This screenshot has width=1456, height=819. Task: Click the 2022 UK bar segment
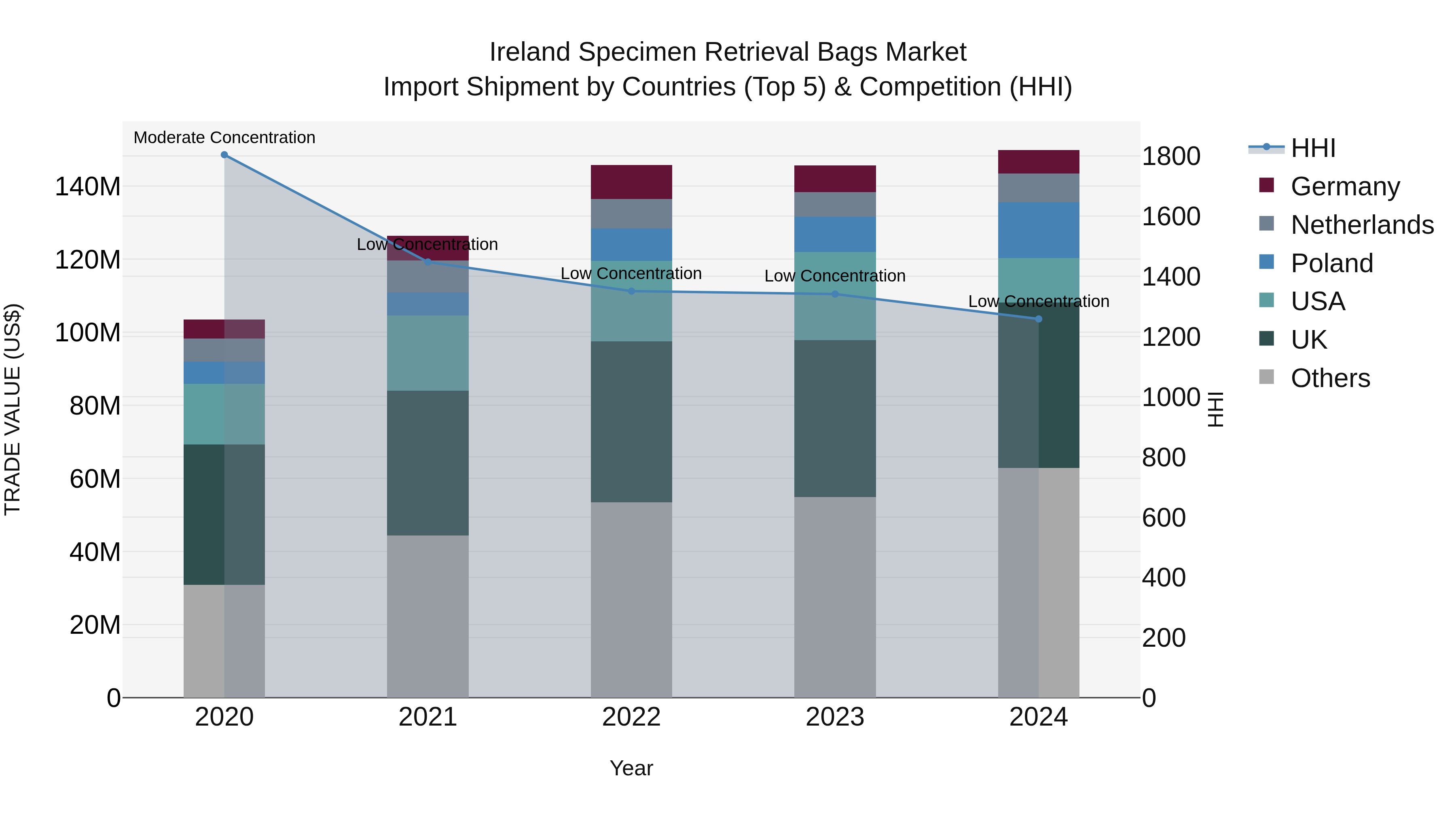631,422
